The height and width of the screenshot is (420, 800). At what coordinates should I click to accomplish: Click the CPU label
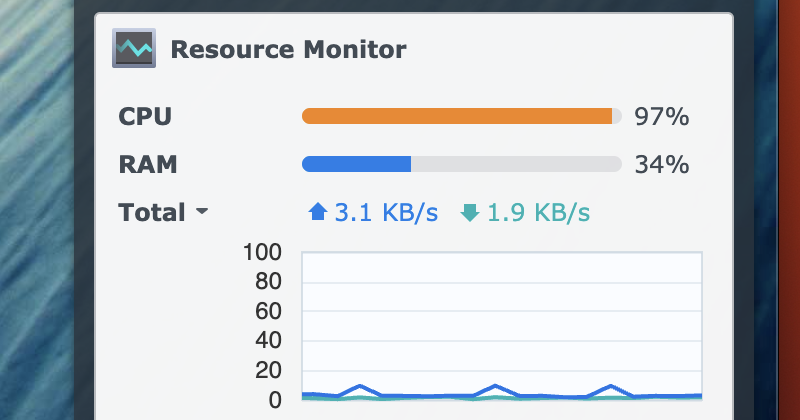pos(145,117)
